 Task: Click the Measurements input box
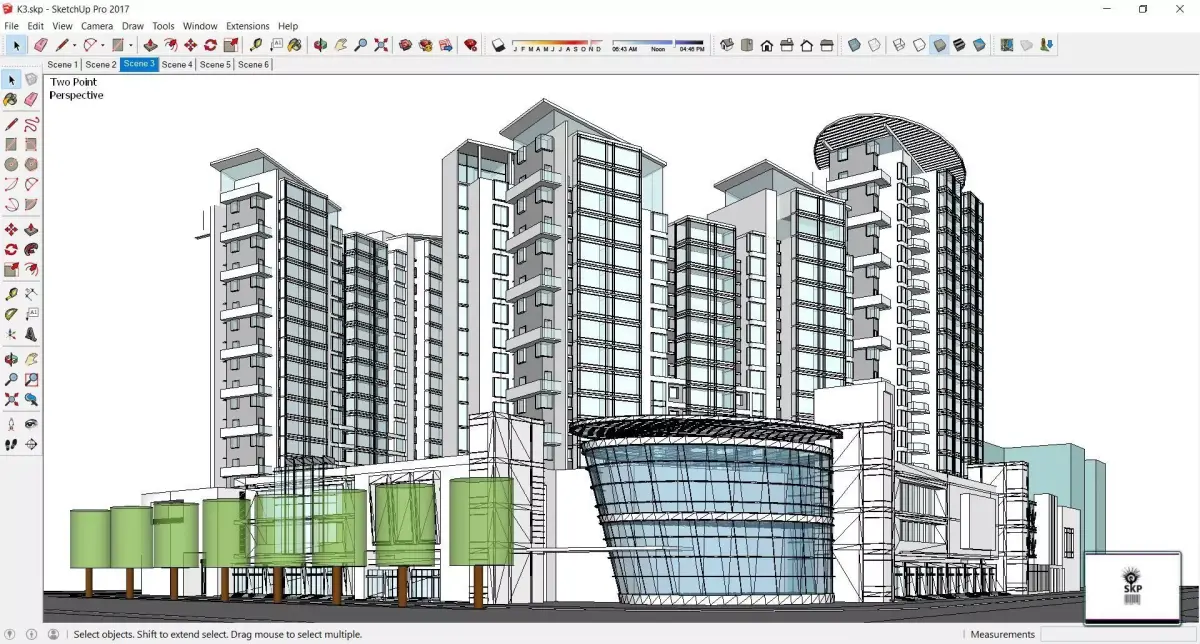point(1119,634)
